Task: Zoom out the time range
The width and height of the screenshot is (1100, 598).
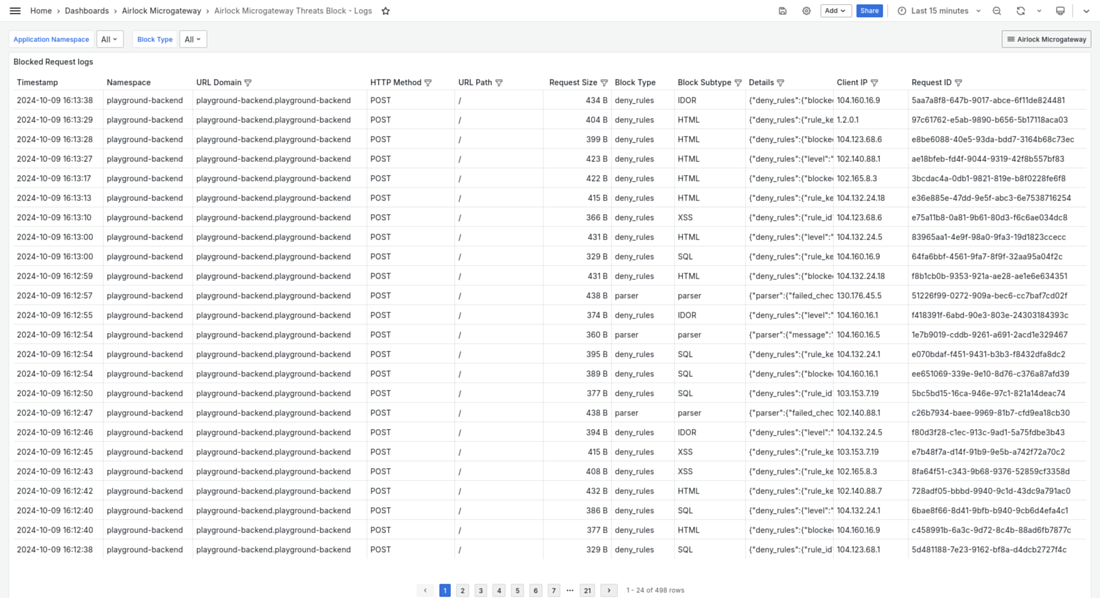Action: point(997,11)
